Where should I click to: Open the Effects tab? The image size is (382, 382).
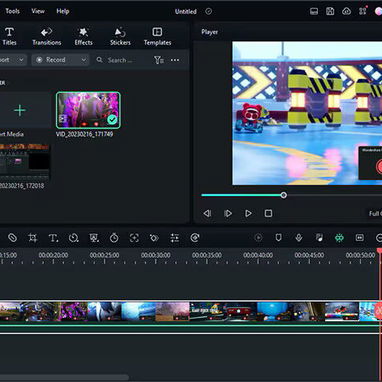point(83,36)
